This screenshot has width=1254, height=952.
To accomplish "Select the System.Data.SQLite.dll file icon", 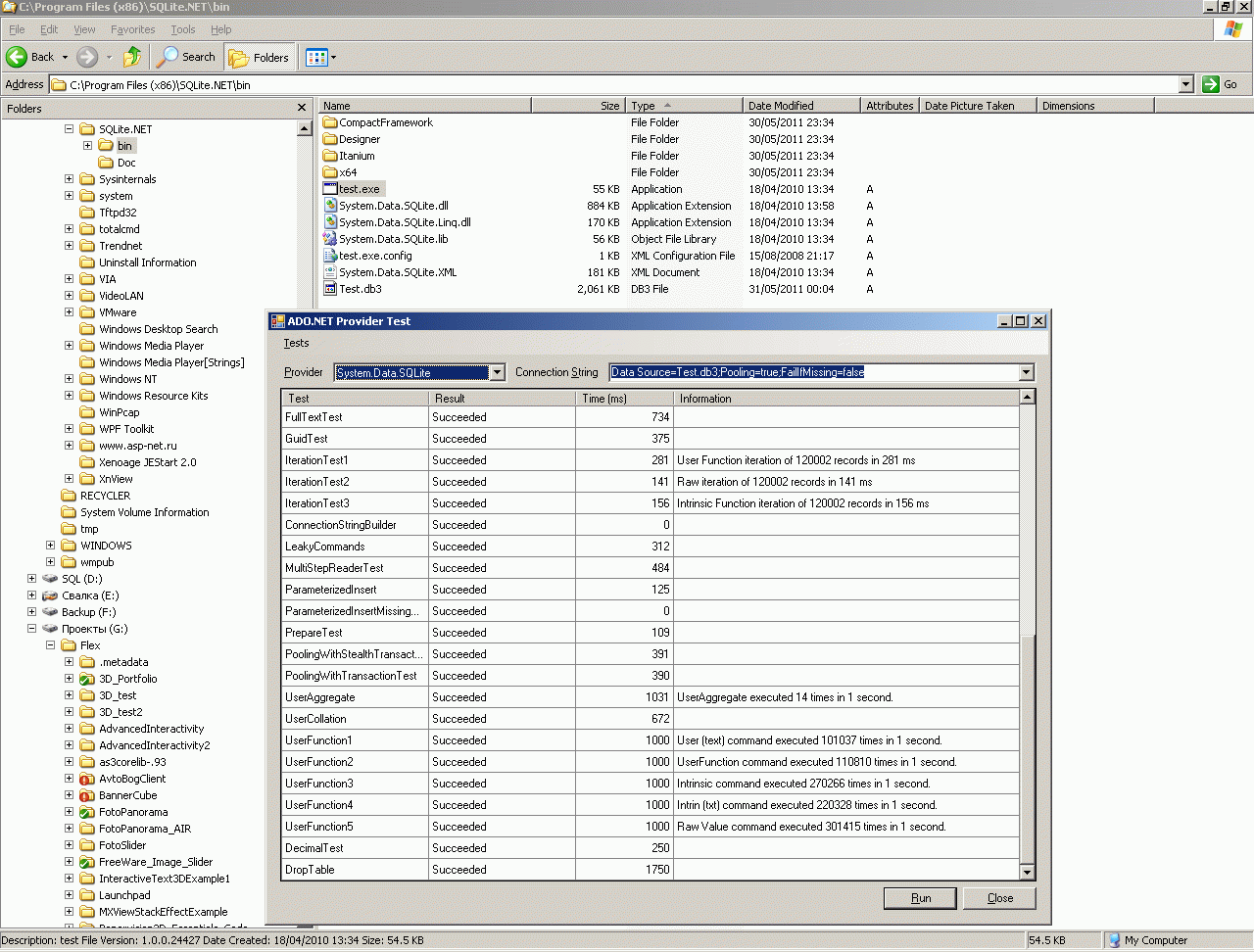I will pos(330,206).
